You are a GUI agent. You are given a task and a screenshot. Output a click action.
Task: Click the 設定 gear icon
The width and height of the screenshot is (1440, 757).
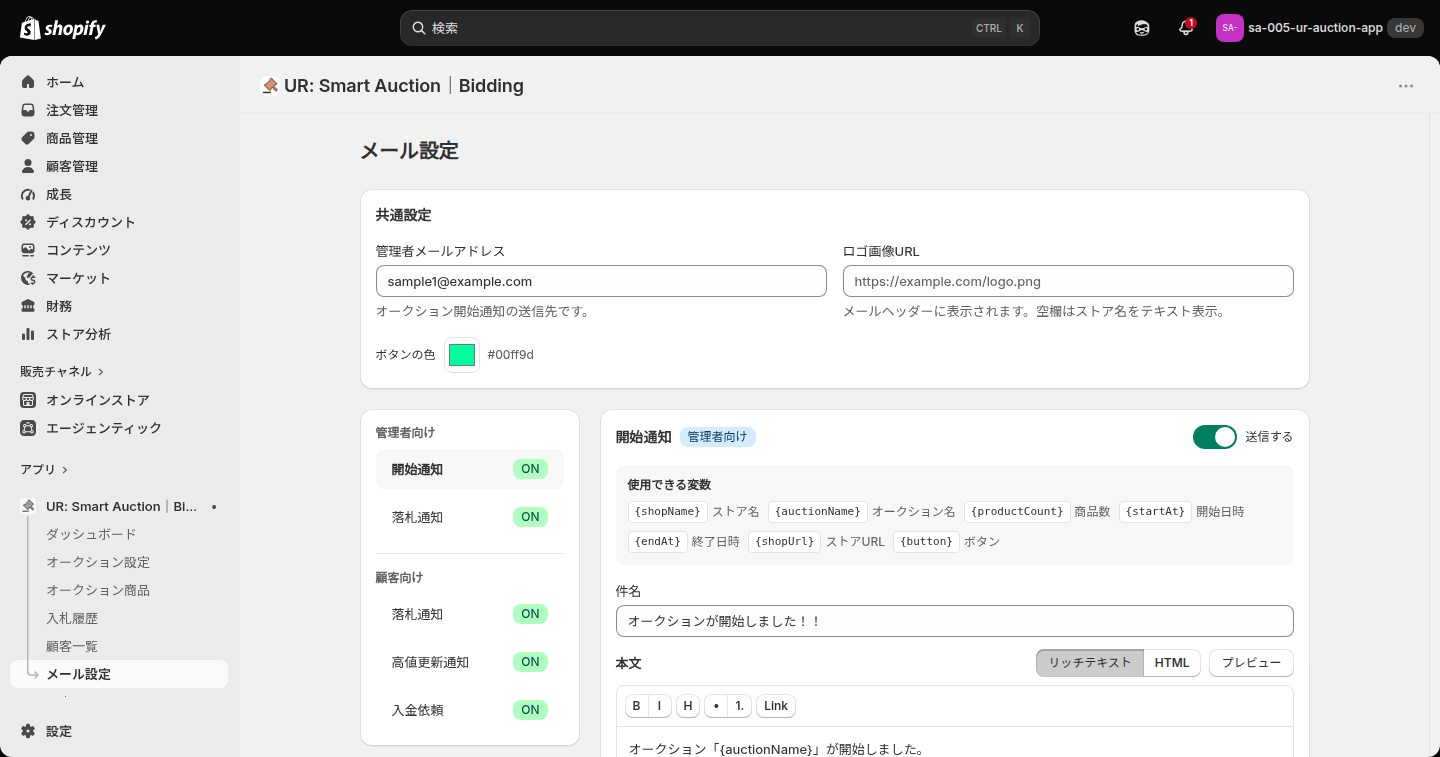tap(28, 731)
